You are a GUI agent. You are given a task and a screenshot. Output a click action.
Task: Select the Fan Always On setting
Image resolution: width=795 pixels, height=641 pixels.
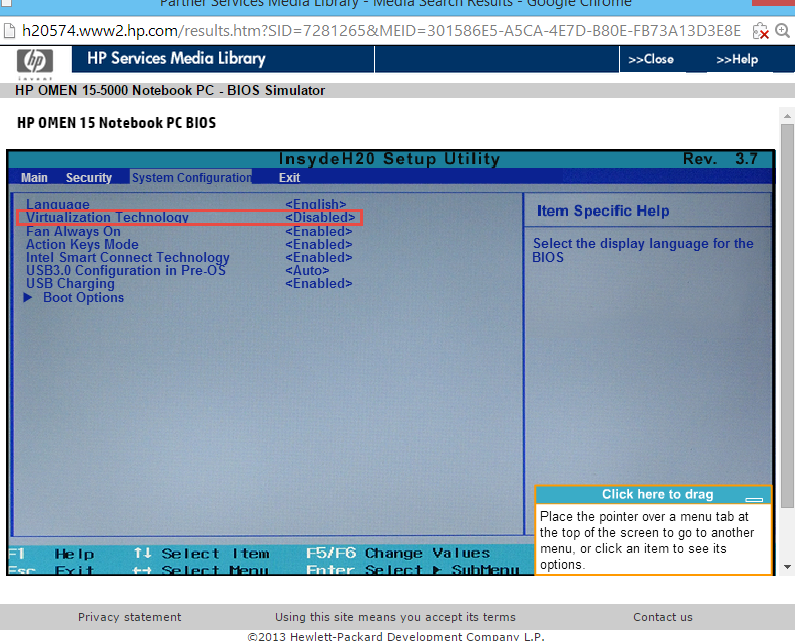coord(74,231)
